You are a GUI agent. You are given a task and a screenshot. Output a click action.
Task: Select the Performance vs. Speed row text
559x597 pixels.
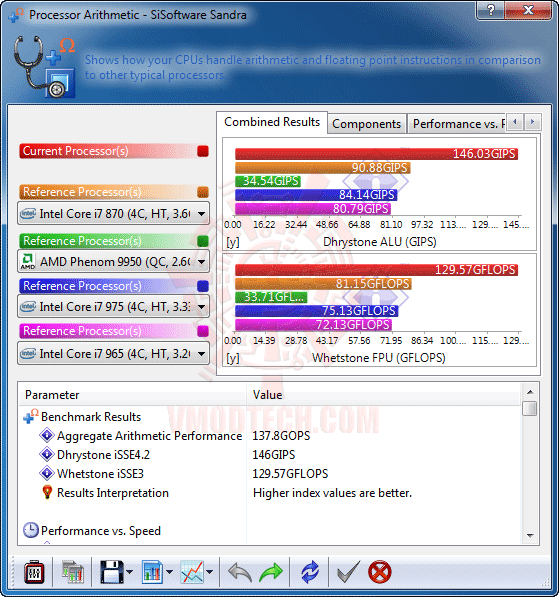[x=101, y=531]
